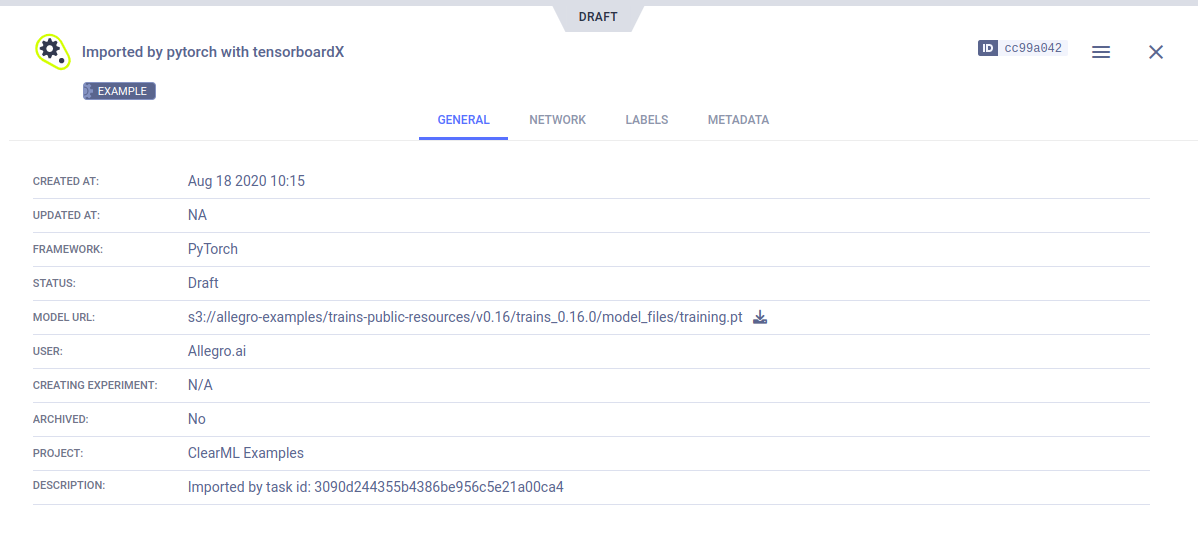Click the Creating Experiment N/A value
Viewport: 1200px width, 535px height.
coord(200,385)
